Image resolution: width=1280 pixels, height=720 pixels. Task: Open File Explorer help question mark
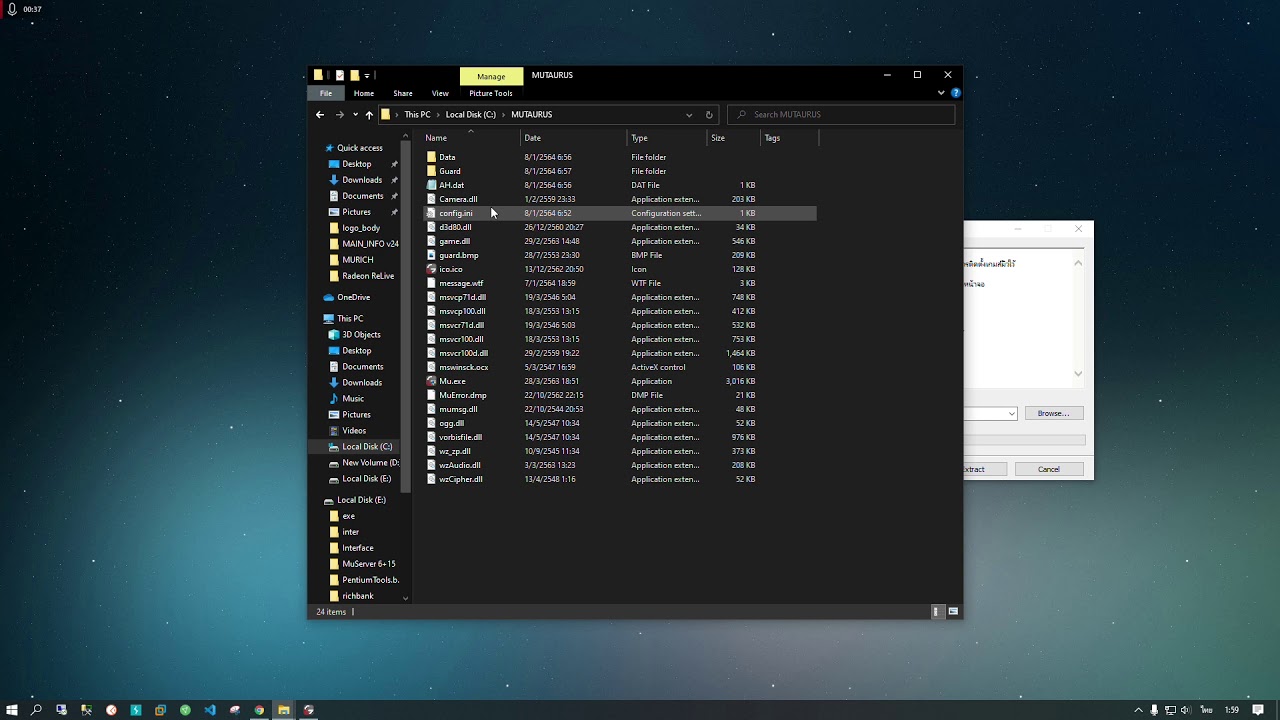(x=956, y=93)
